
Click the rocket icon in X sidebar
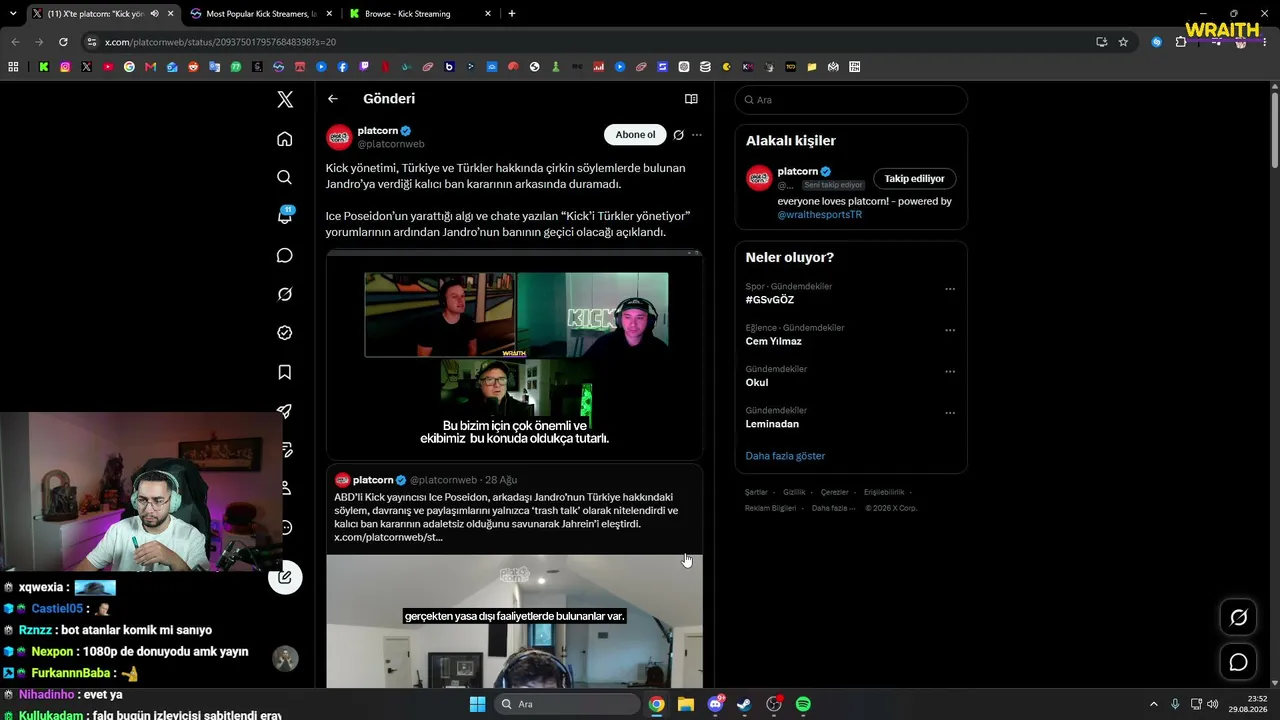point(285,411)
